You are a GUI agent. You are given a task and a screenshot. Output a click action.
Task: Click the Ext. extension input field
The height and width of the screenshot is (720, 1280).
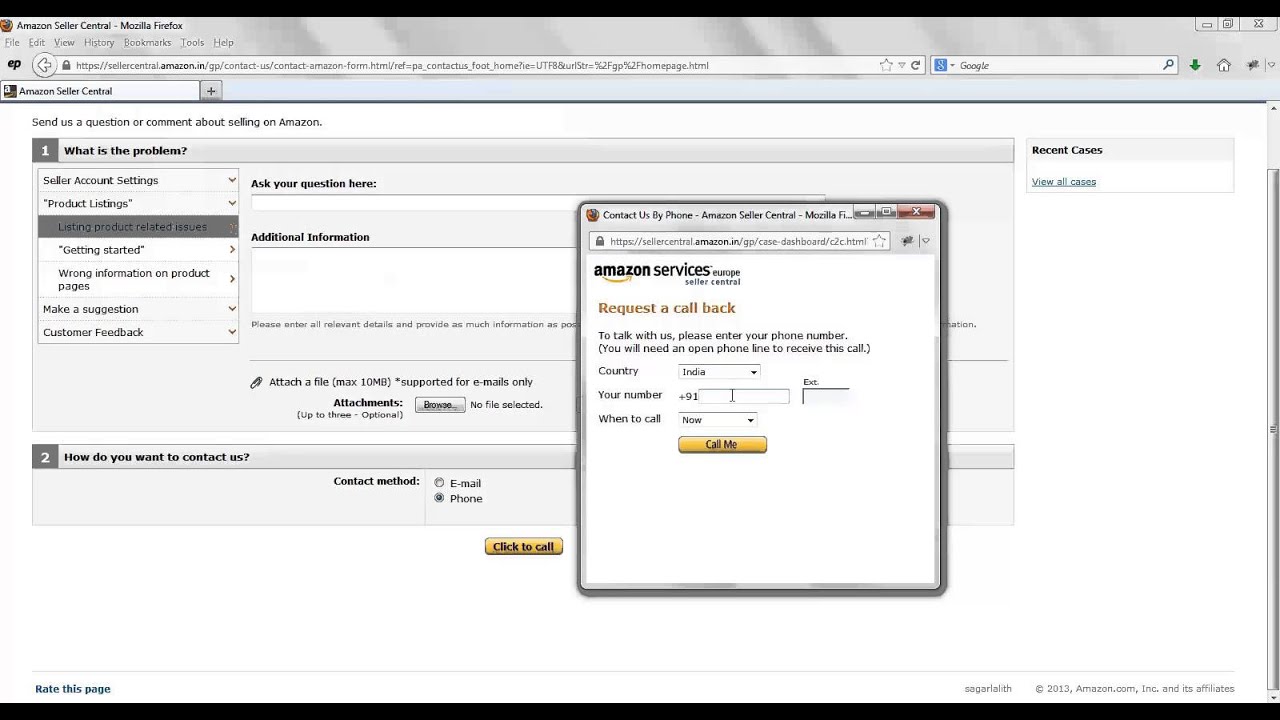(x=826, y=396)
